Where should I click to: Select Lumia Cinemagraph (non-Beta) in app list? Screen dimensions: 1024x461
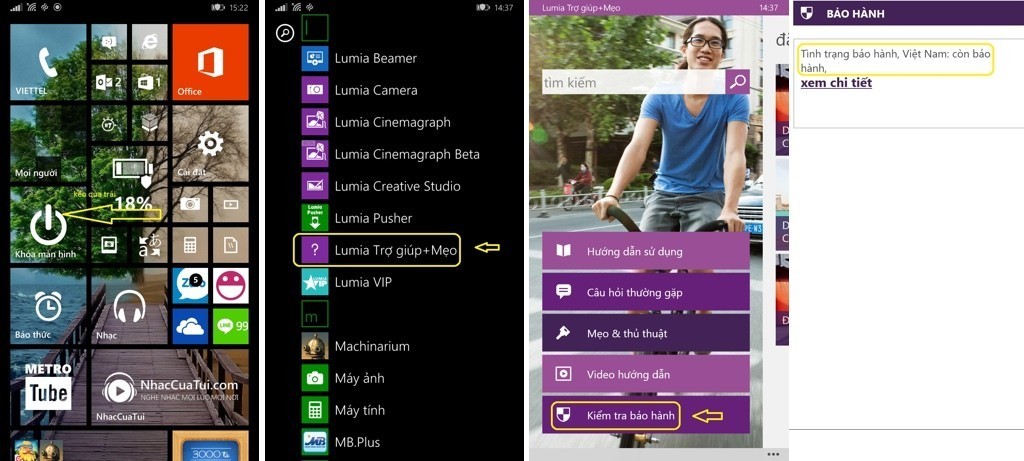(x=376, y=122)
